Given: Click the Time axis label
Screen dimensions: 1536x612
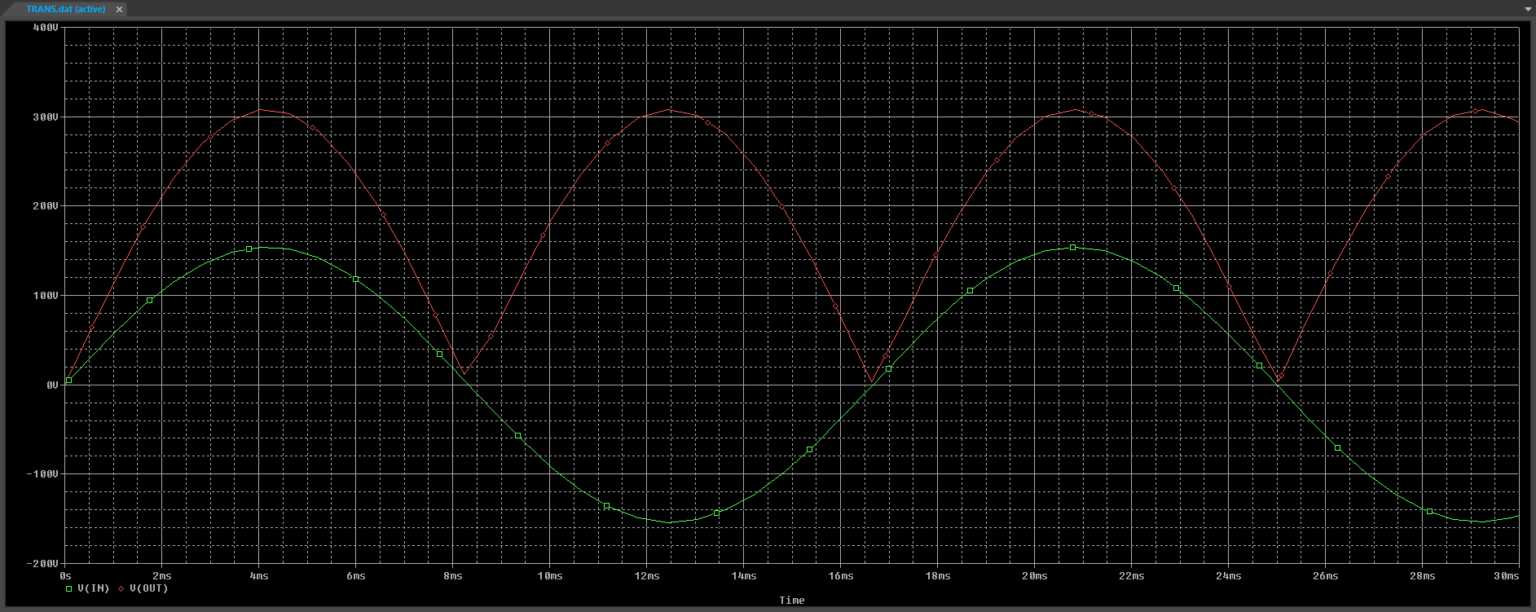Looking at the screenshot, I should coord(791,600).
